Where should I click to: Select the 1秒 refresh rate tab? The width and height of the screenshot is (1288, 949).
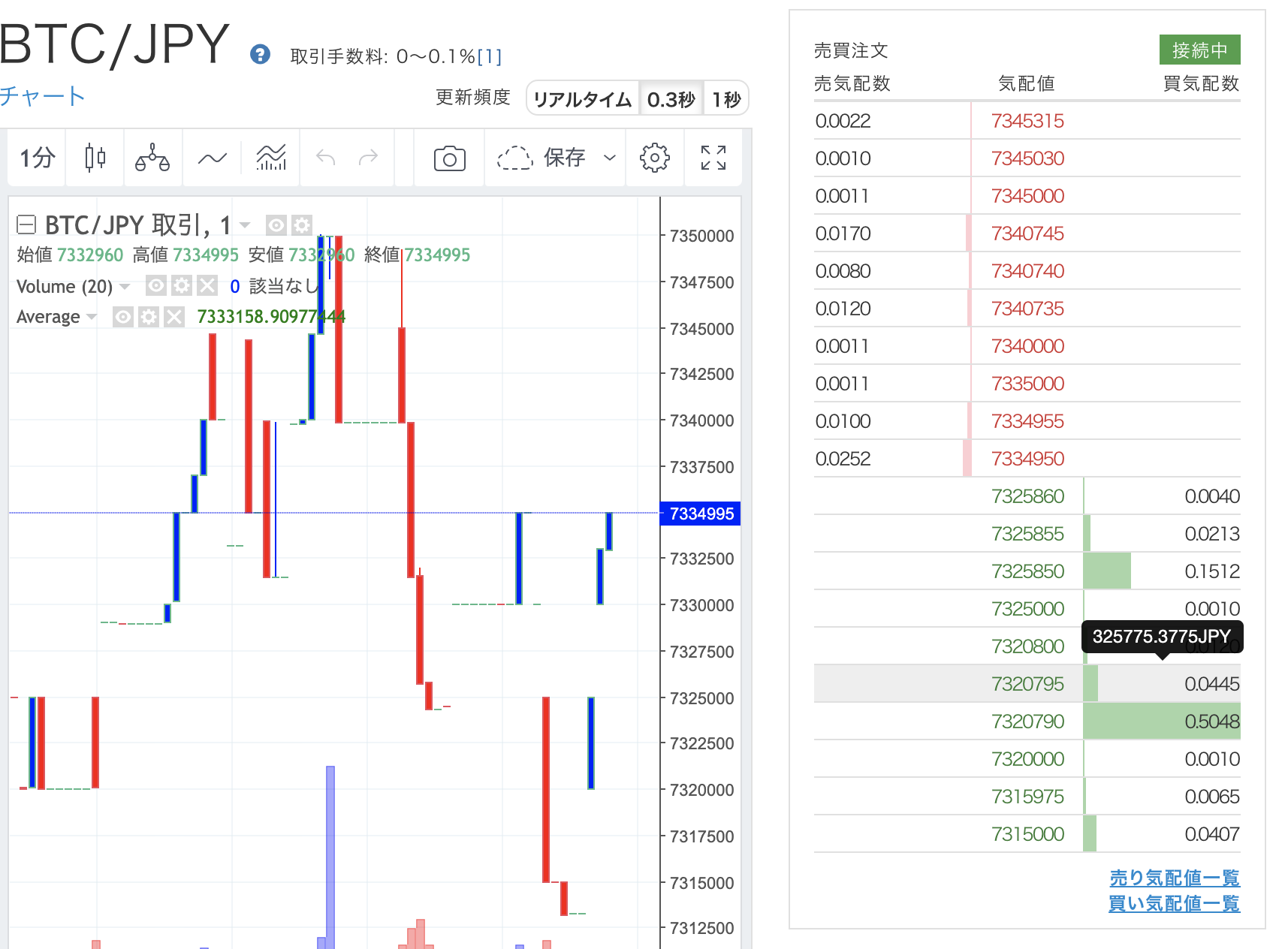[725, 98]
